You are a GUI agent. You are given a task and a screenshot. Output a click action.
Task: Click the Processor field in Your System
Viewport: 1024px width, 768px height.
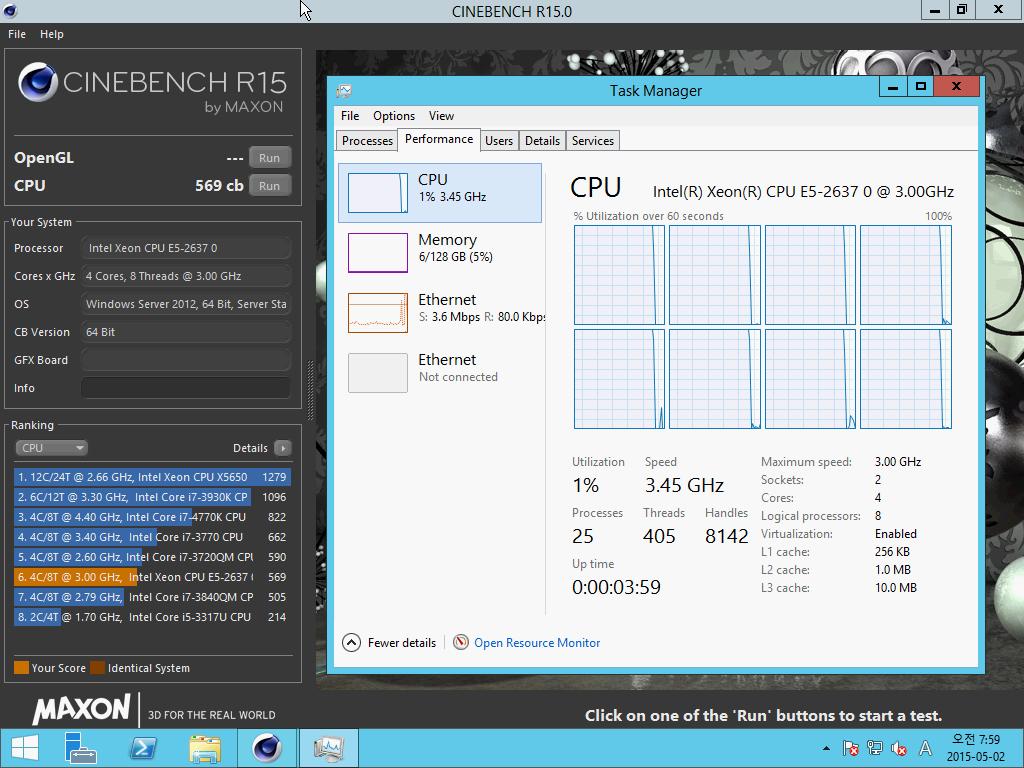186,248
